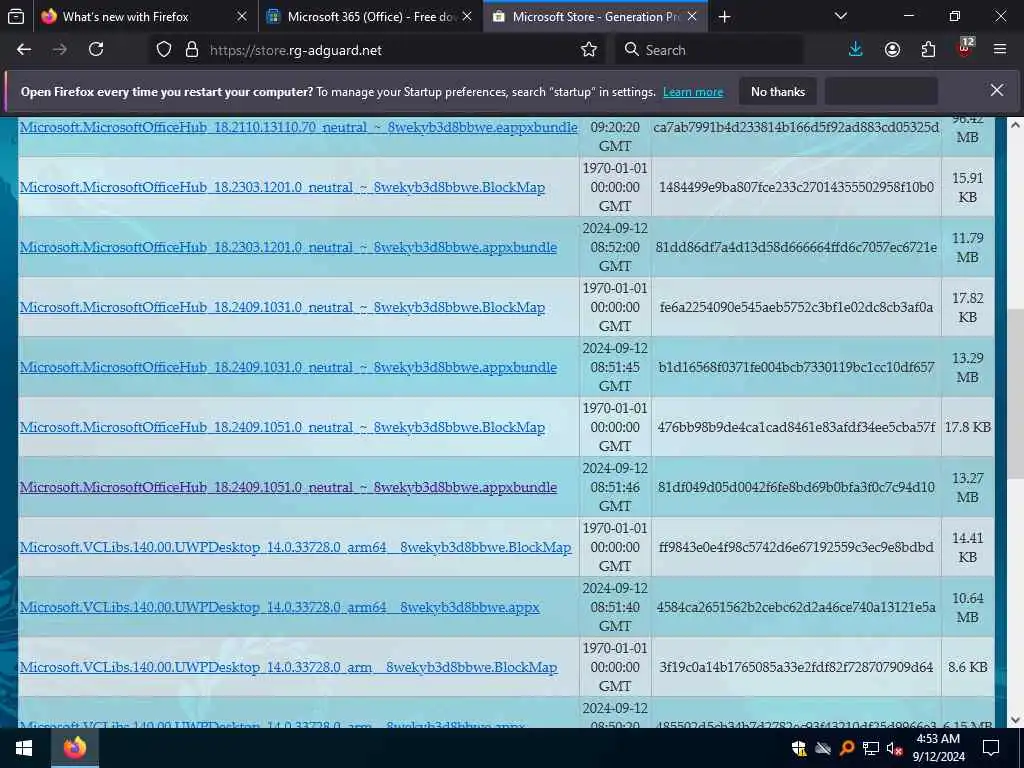
Task: List all tabs dropdown arrow
Action: coord(841,16)
